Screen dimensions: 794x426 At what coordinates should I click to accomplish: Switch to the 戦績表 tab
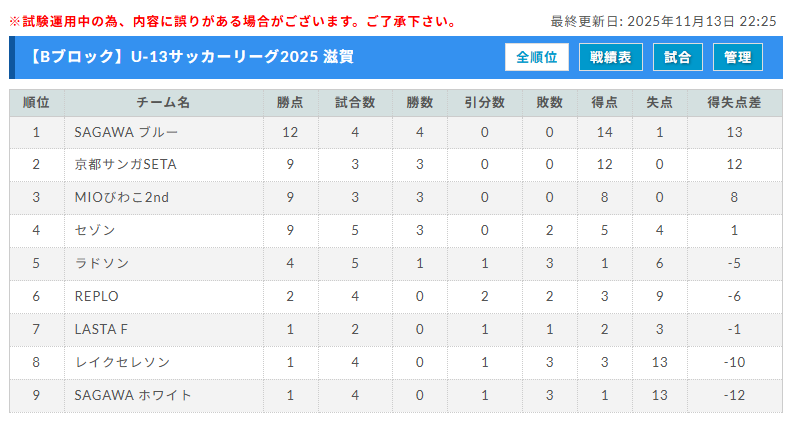click(x=610, y=58)
